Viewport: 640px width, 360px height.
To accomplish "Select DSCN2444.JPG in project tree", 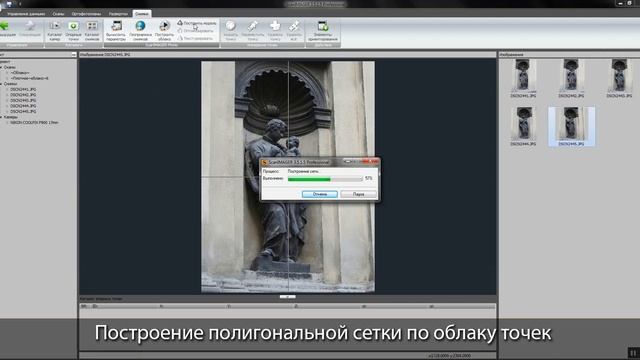I will pyautogui.click(x=23, y=106).
